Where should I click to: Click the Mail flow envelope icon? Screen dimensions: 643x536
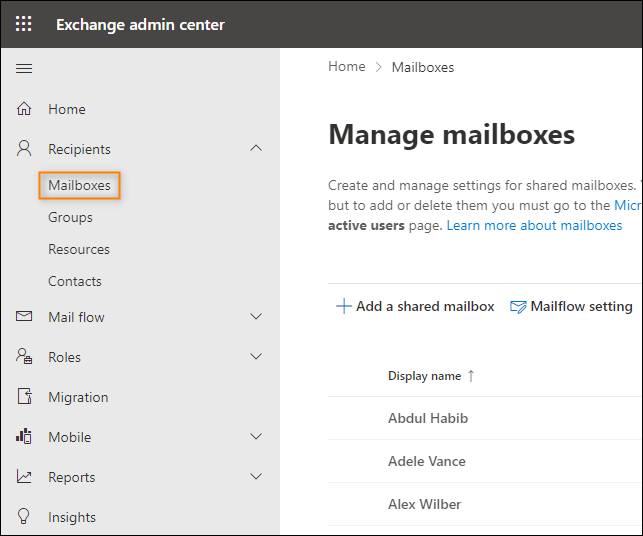point(24,316)
